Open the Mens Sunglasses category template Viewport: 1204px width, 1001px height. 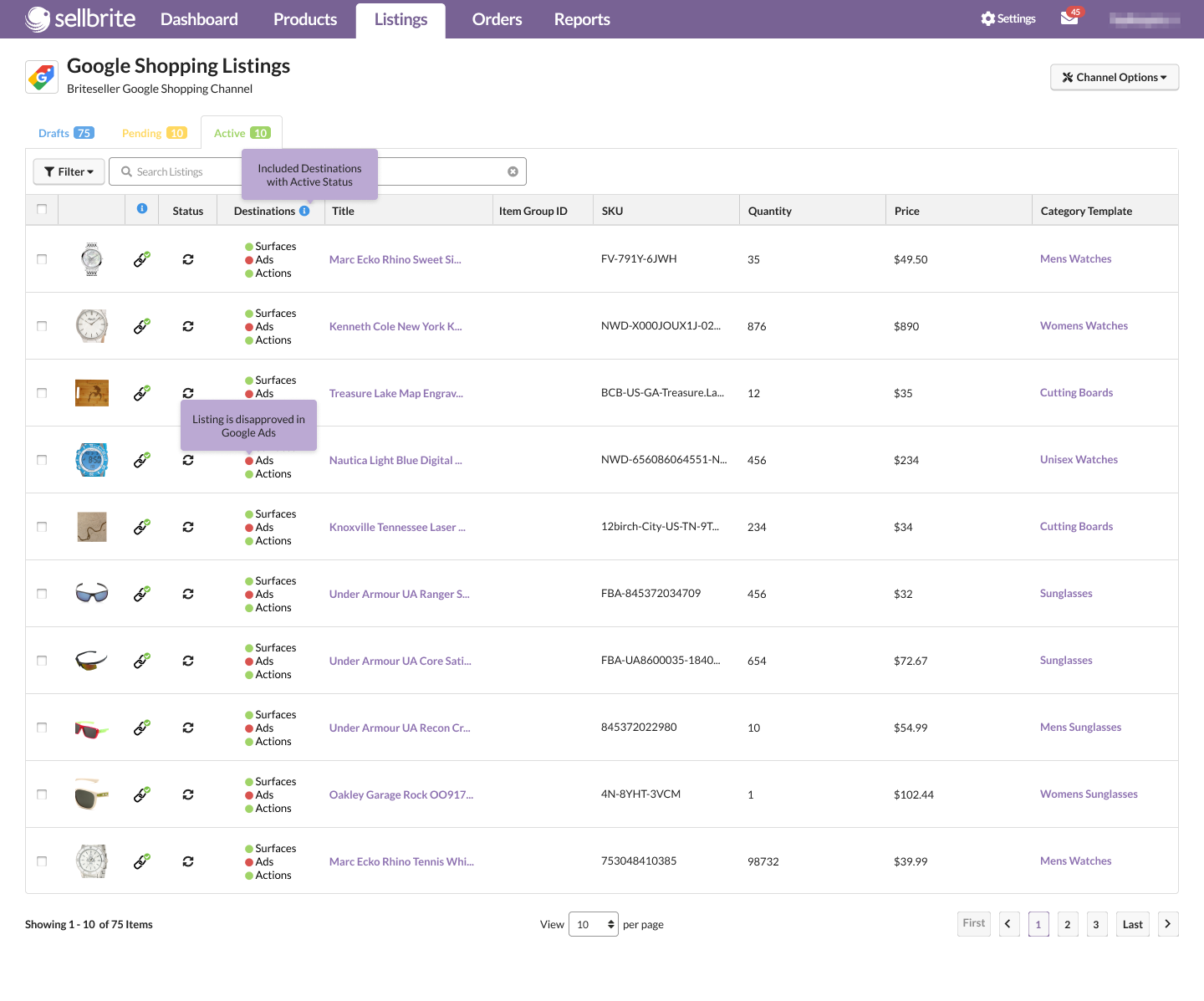tap(1080, 728)
